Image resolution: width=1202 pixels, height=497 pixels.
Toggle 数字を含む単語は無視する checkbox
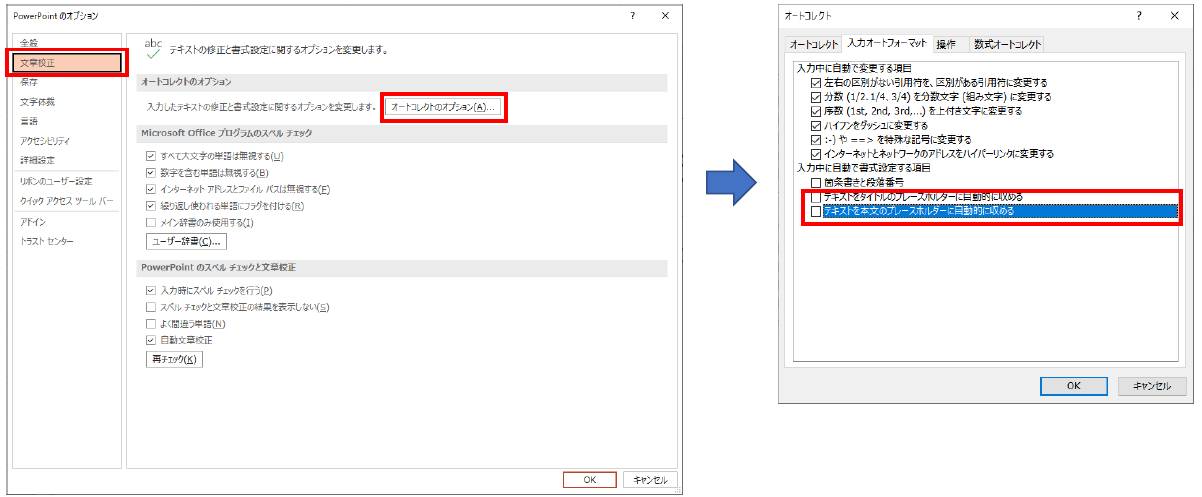coord(151,172)
